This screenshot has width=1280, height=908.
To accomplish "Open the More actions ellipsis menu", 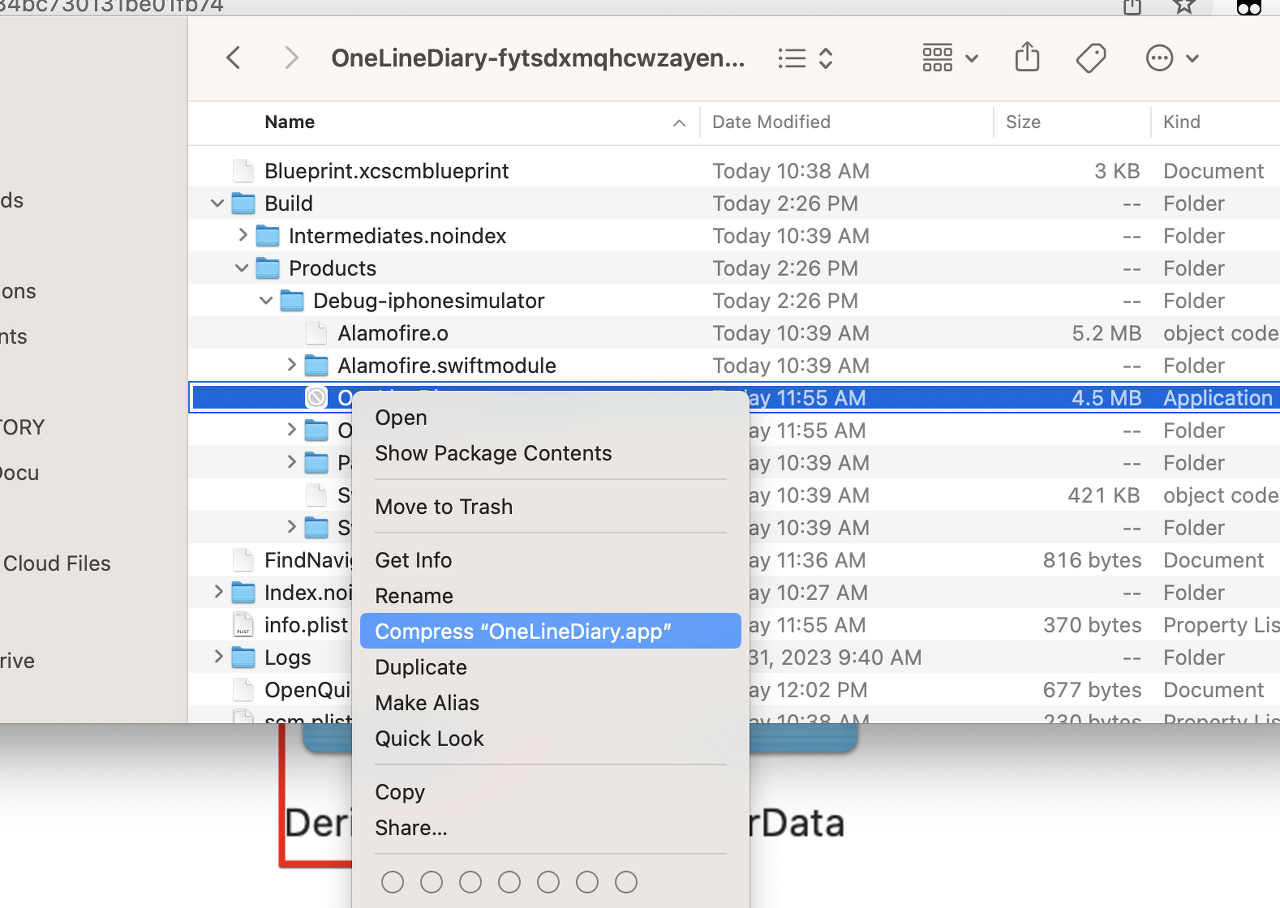I will pyautogui.click(x=1172, y=59).
